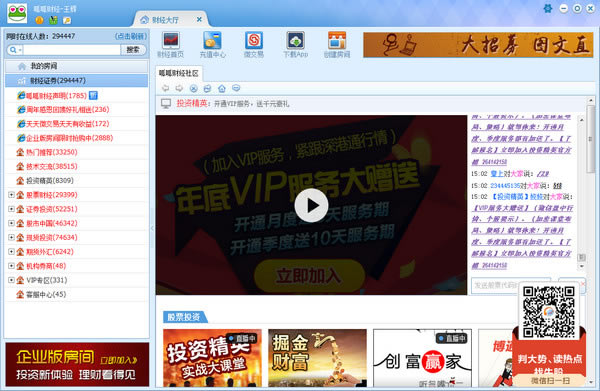The image size is (600, 391).
Task: Click in the room search field
Action: point(72,50)
